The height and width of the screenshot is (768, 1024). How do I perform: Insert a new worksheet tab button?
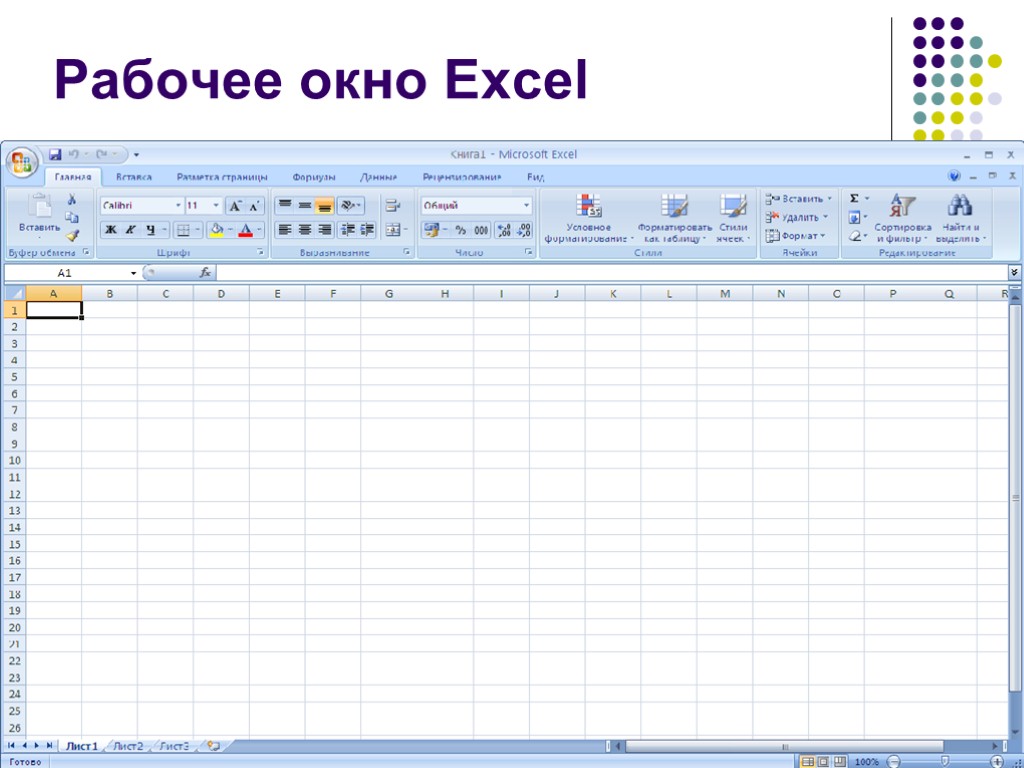(x=214, y=746)
